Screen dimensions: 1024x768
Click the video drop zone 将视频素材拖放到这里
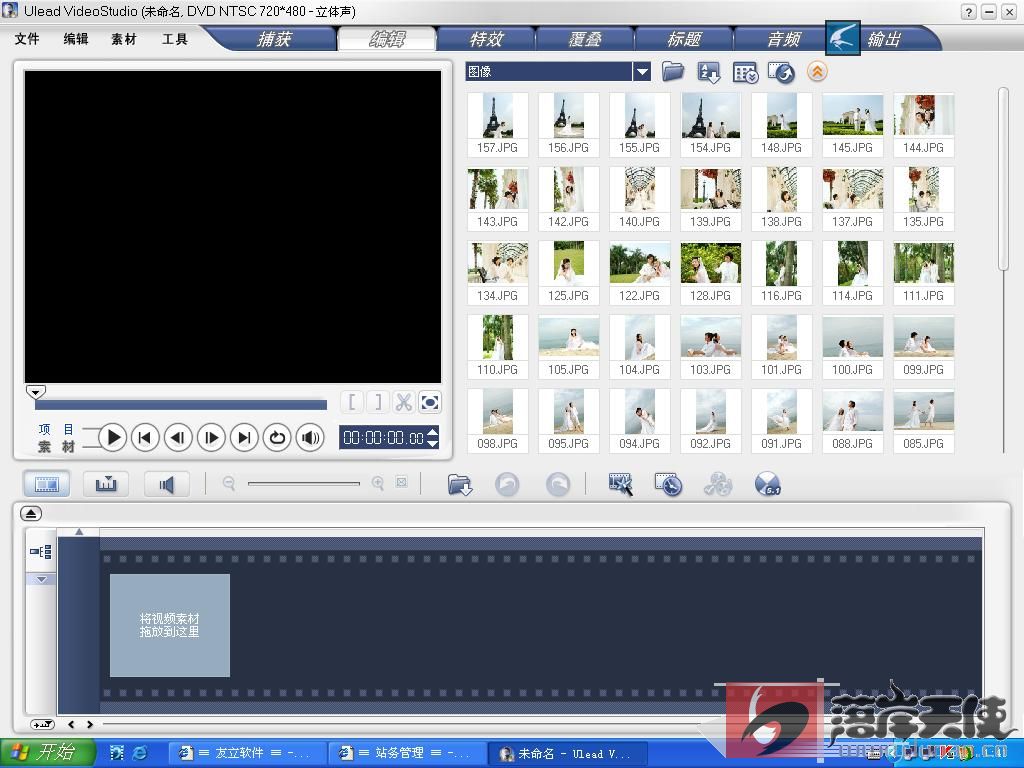tap(170, 625)
